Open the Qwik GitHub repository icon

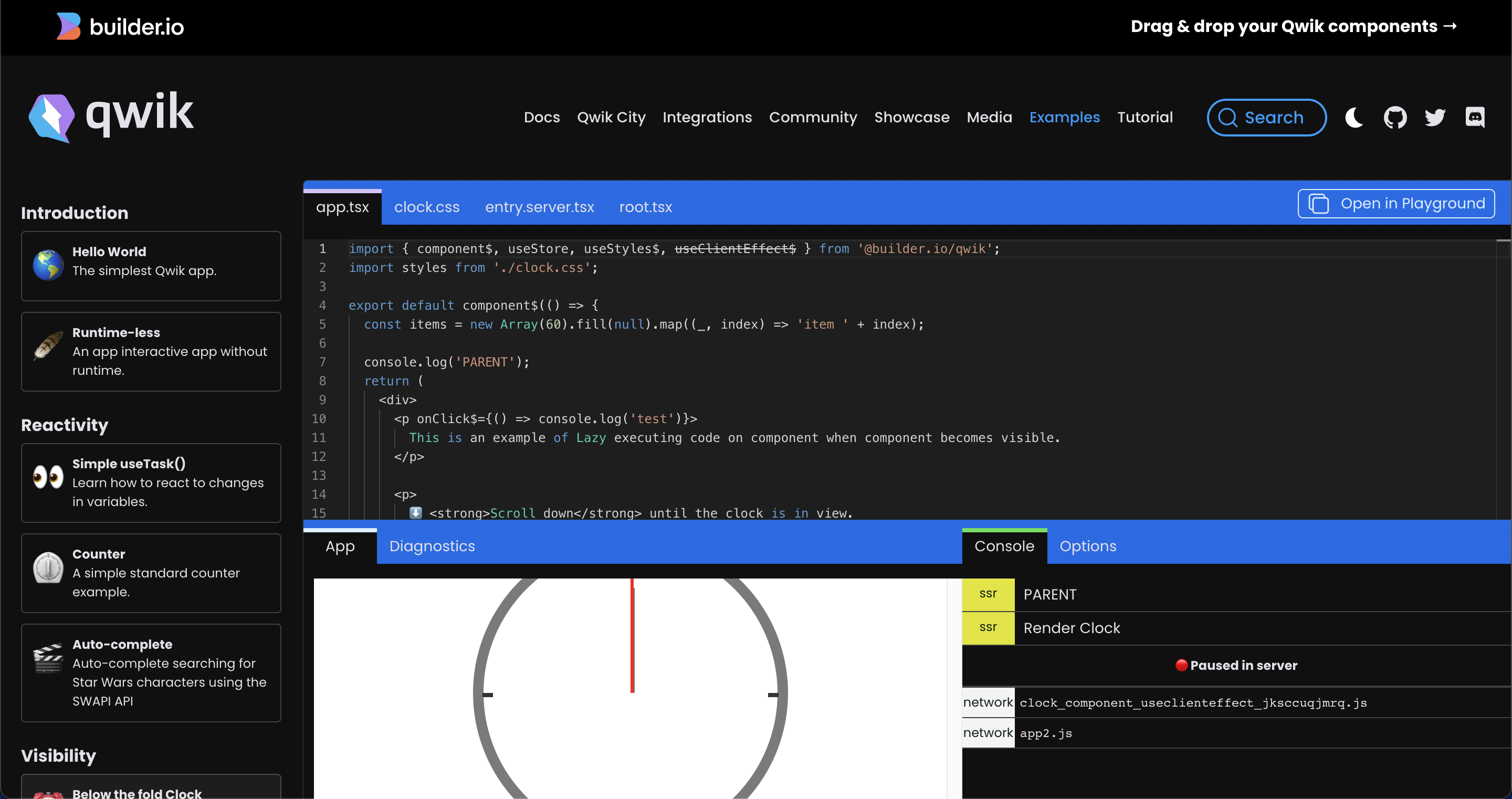point(1395,117)
